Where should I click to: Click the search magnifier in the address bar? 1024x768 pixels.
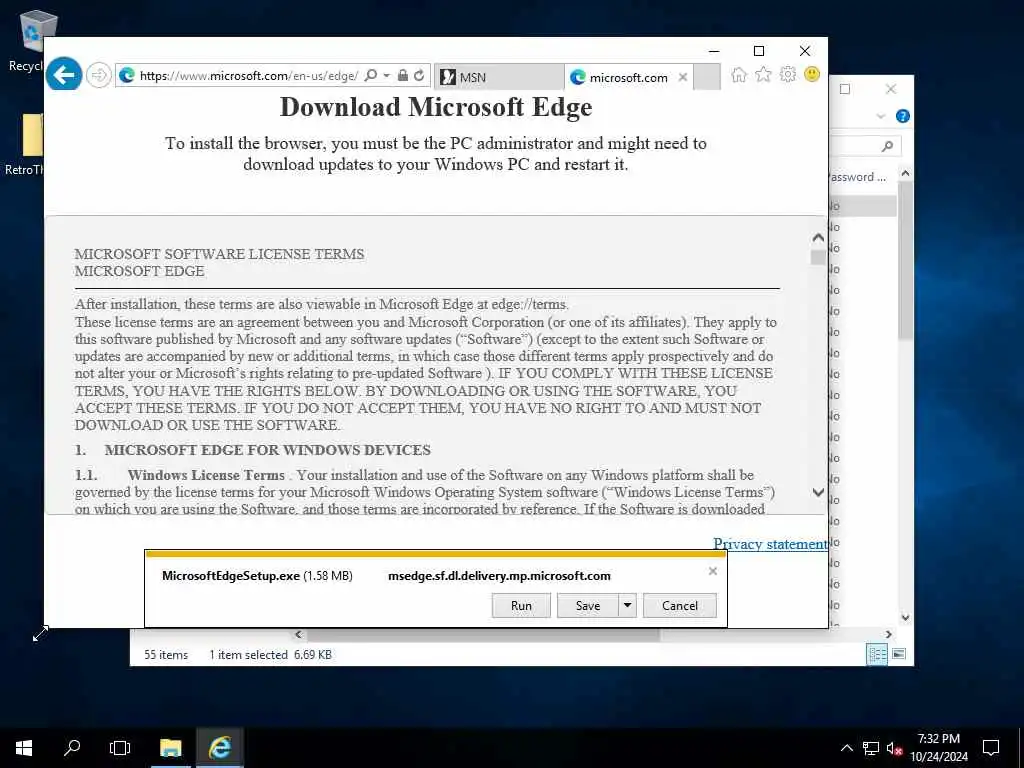(370, 75)
